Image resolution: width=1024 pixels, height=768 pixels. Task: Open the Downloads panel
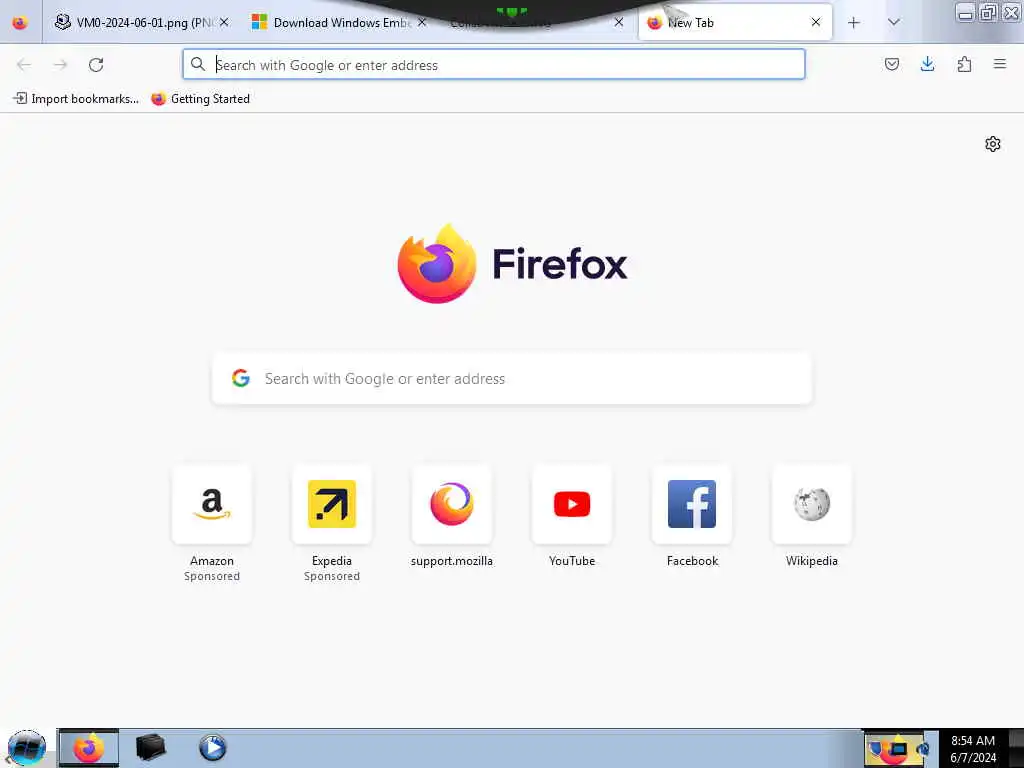pyautogui.click(x=927, y=64)
